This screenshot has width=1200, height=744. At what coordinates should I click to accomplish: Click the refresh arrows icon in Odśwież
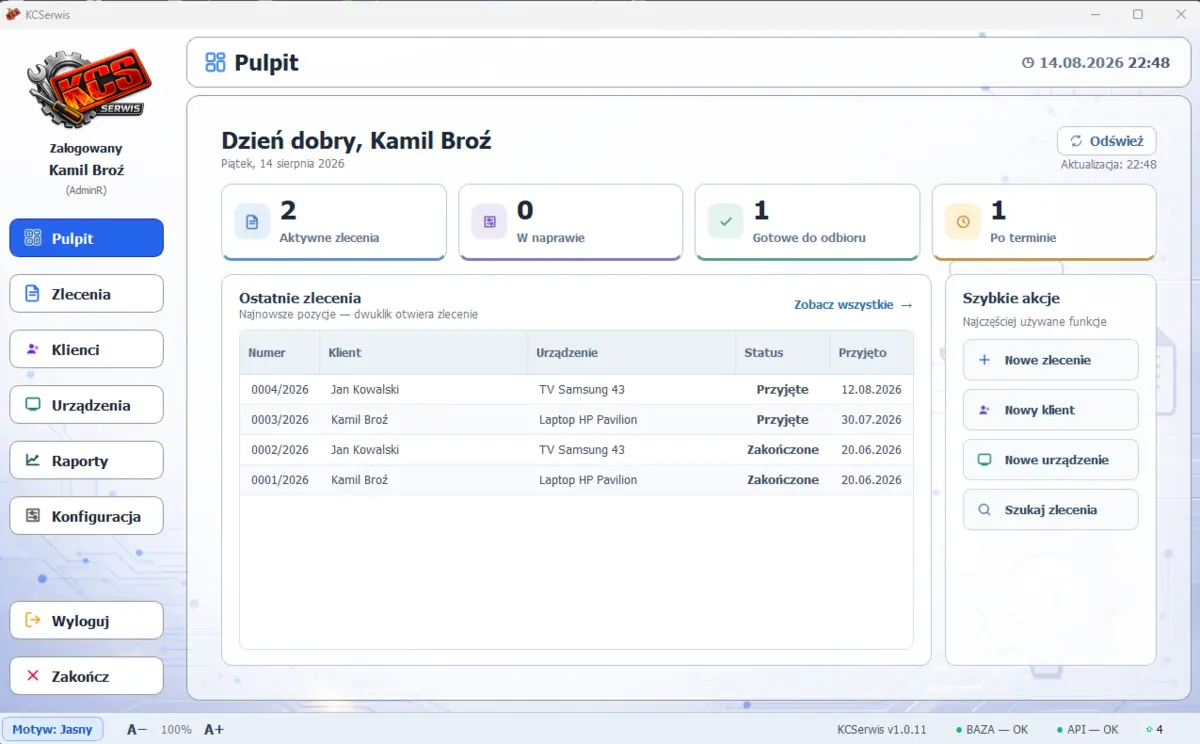tap(1076, 141)
